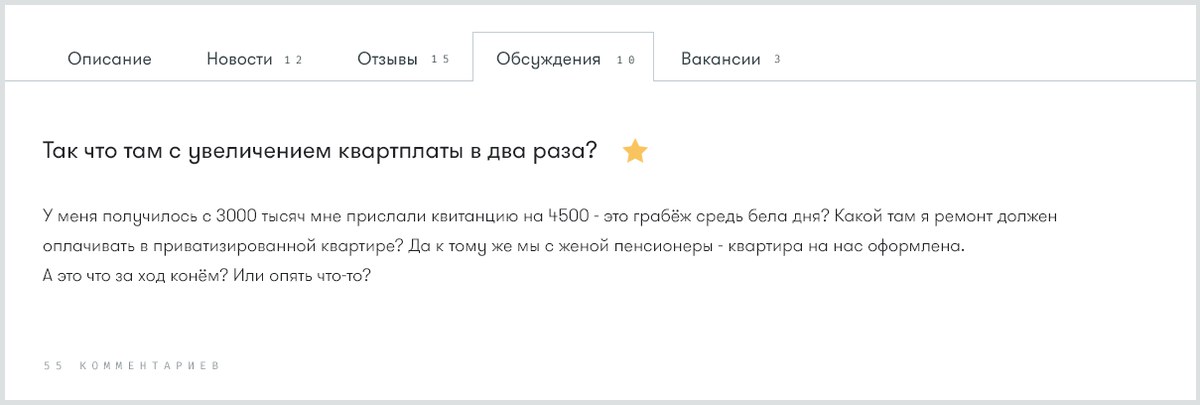
Task: Click the amount 4500 in post text
Action: [568, 216]
